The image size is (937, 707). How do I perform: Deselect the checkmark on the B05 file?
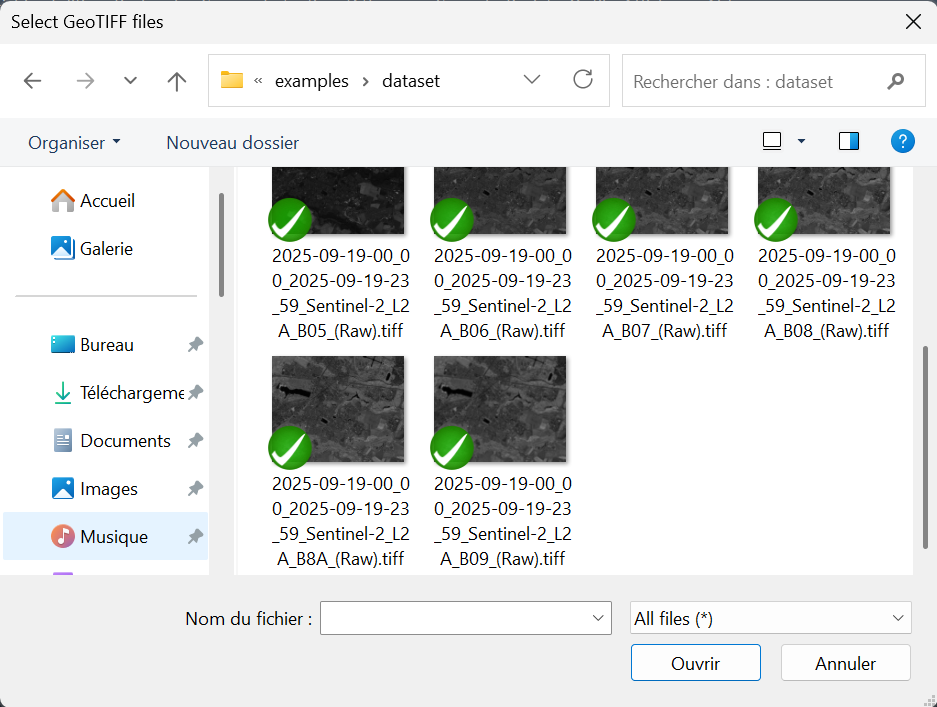(290, 219)
